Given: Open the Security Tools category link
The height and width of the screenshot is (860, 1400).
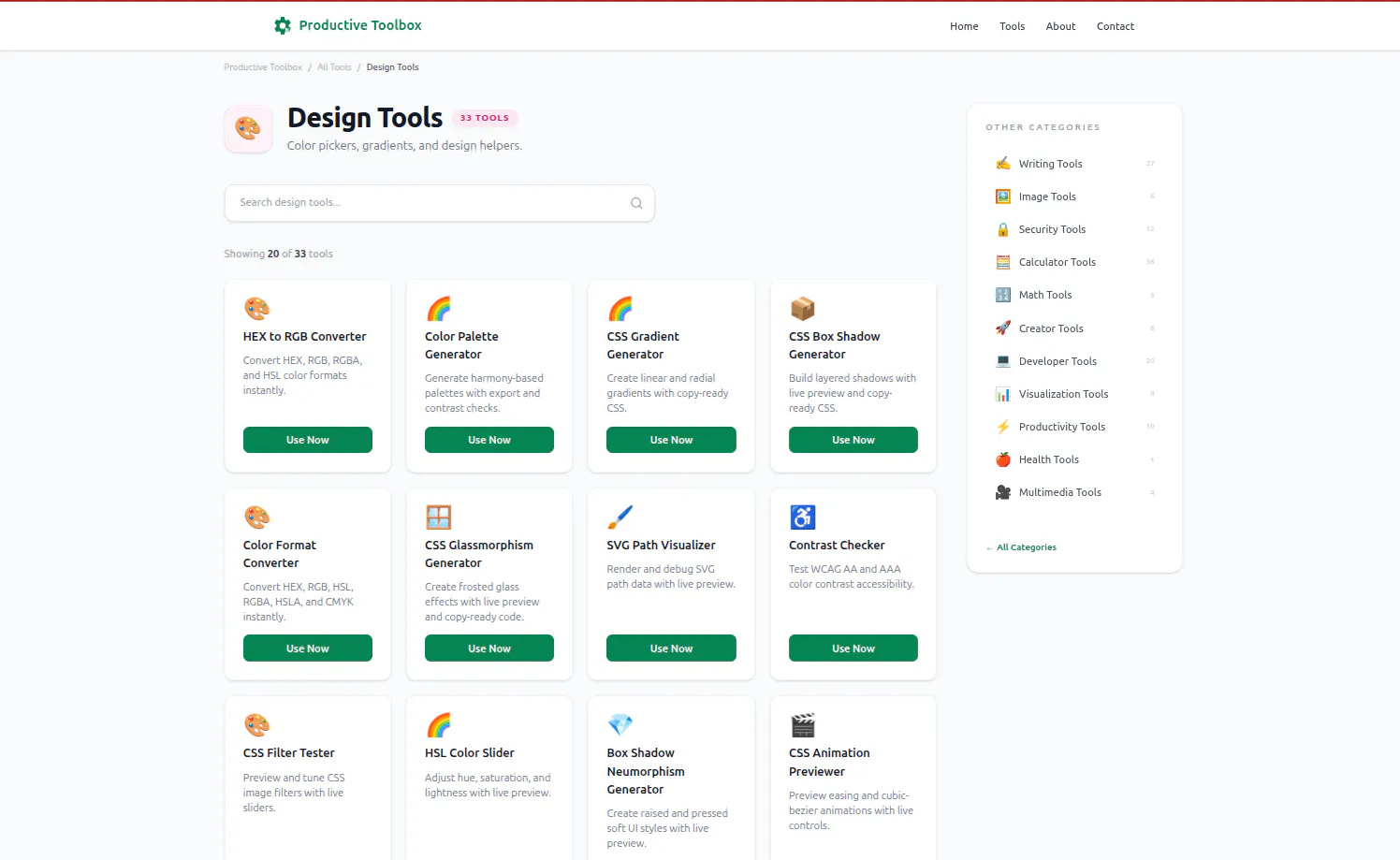Looking at the screenshot, I should pos(1074,229).
